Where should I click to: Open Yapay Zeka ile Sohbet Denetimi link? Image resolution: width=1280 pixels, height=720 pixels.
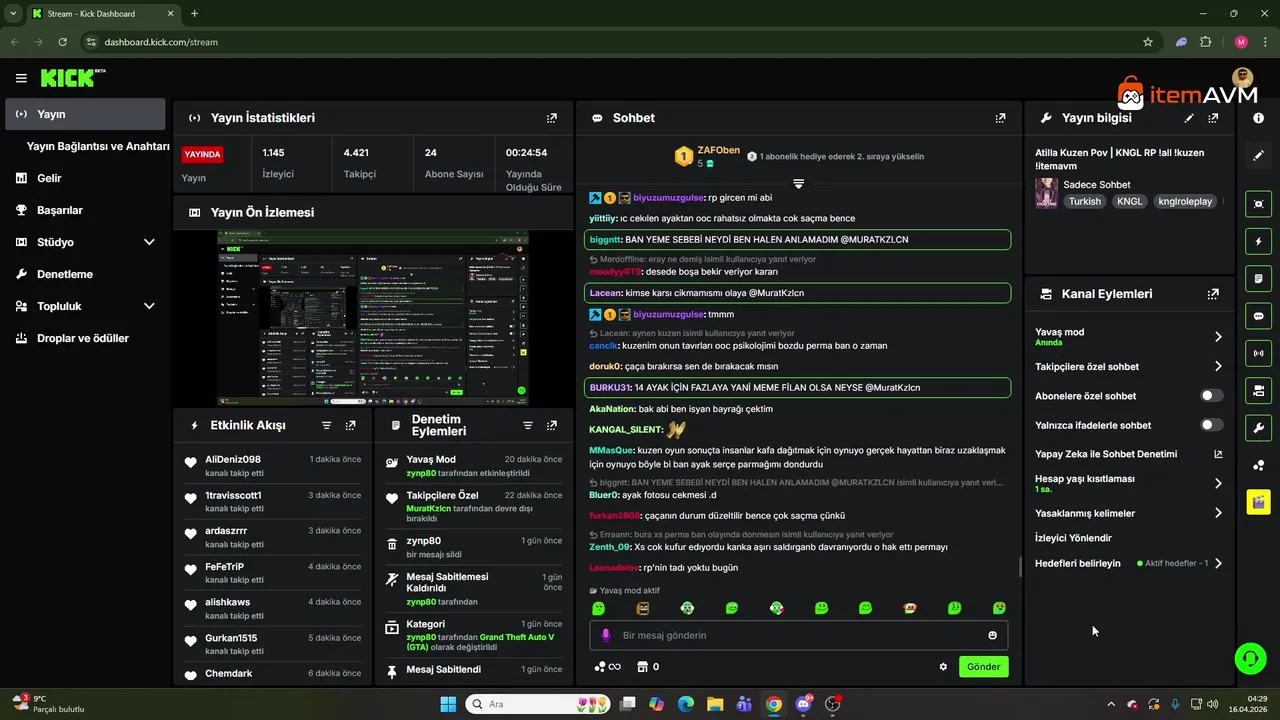click(1128, 454)
